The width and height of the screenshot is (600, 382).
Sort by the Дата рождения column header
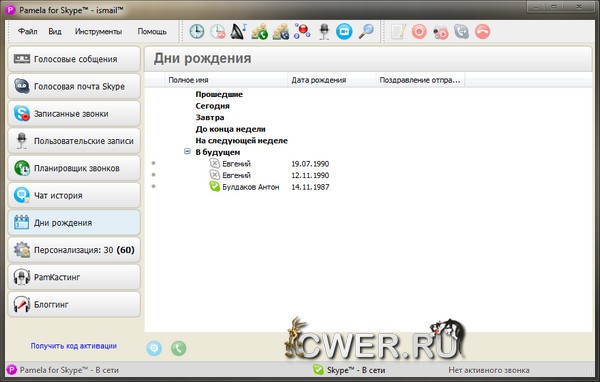[x=331, y=80]
